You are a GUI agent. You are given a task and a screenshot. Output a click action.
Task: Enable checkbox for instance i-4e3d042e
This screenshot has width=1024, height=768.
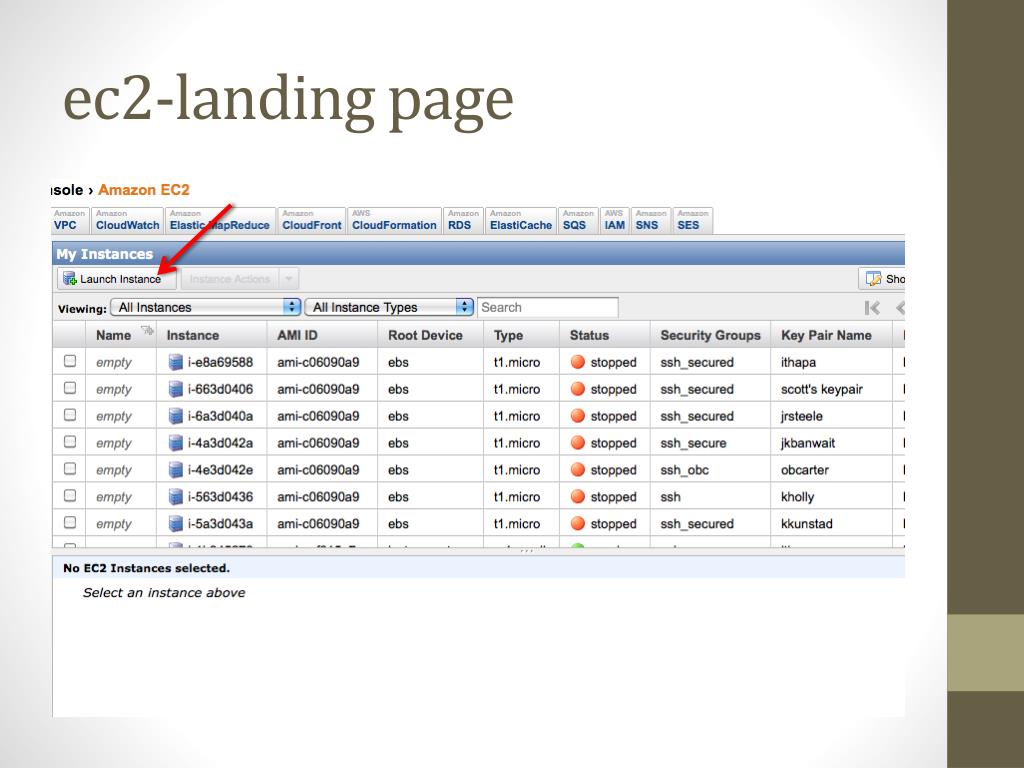pos(70,468)
